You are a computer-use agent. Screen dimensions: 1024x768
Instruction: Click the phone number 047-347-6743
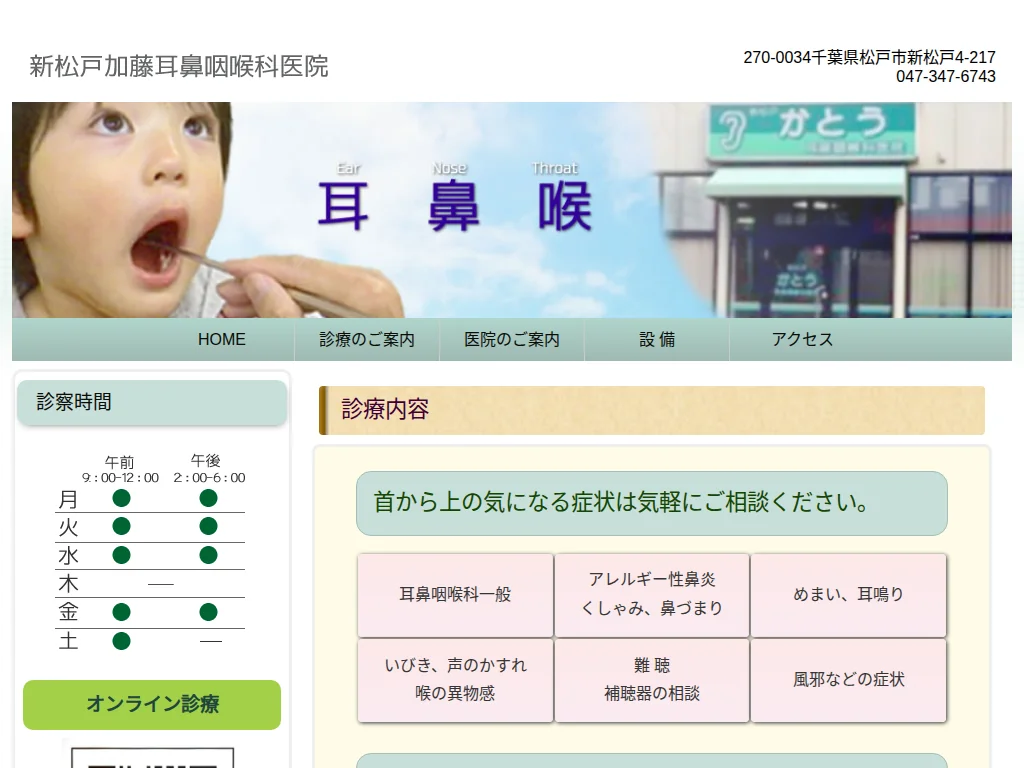click(x=946, y=76)
